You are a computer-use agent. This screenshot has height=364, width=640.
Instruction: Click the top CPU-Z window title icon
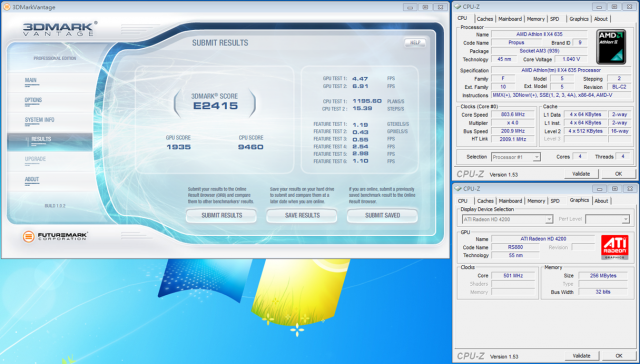click(x=458, y=7)
